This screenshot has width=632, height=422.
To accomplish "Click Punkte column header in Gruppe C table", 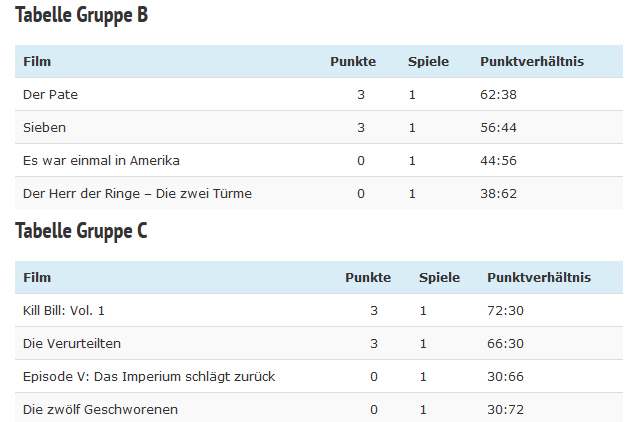I will click(x=368, y=278).
